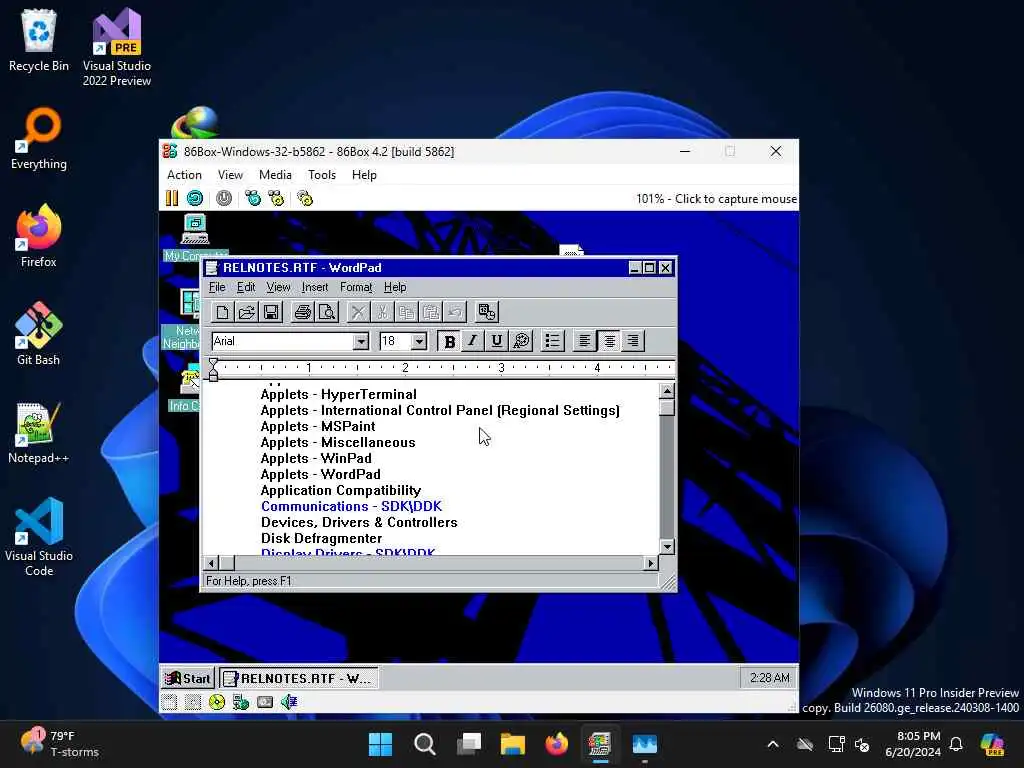Open Print Preview in WordPad toolbar
1024x768 pixels.
[x=327, y=312]
